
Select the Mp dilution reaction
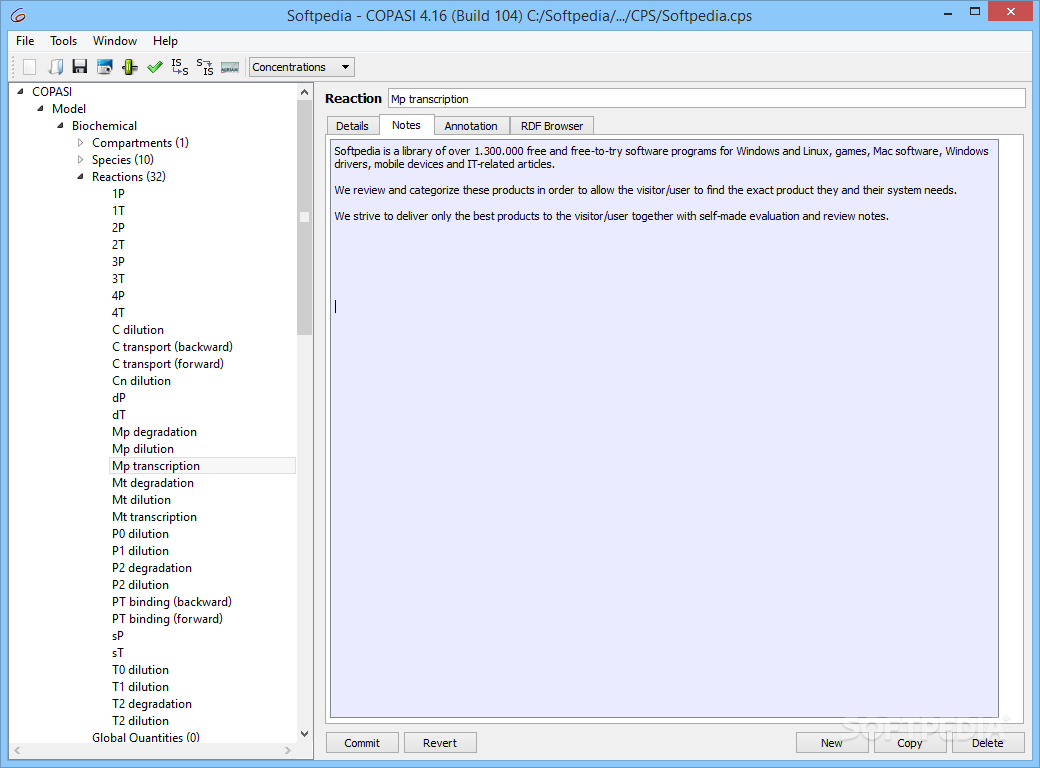coord(143,449)
